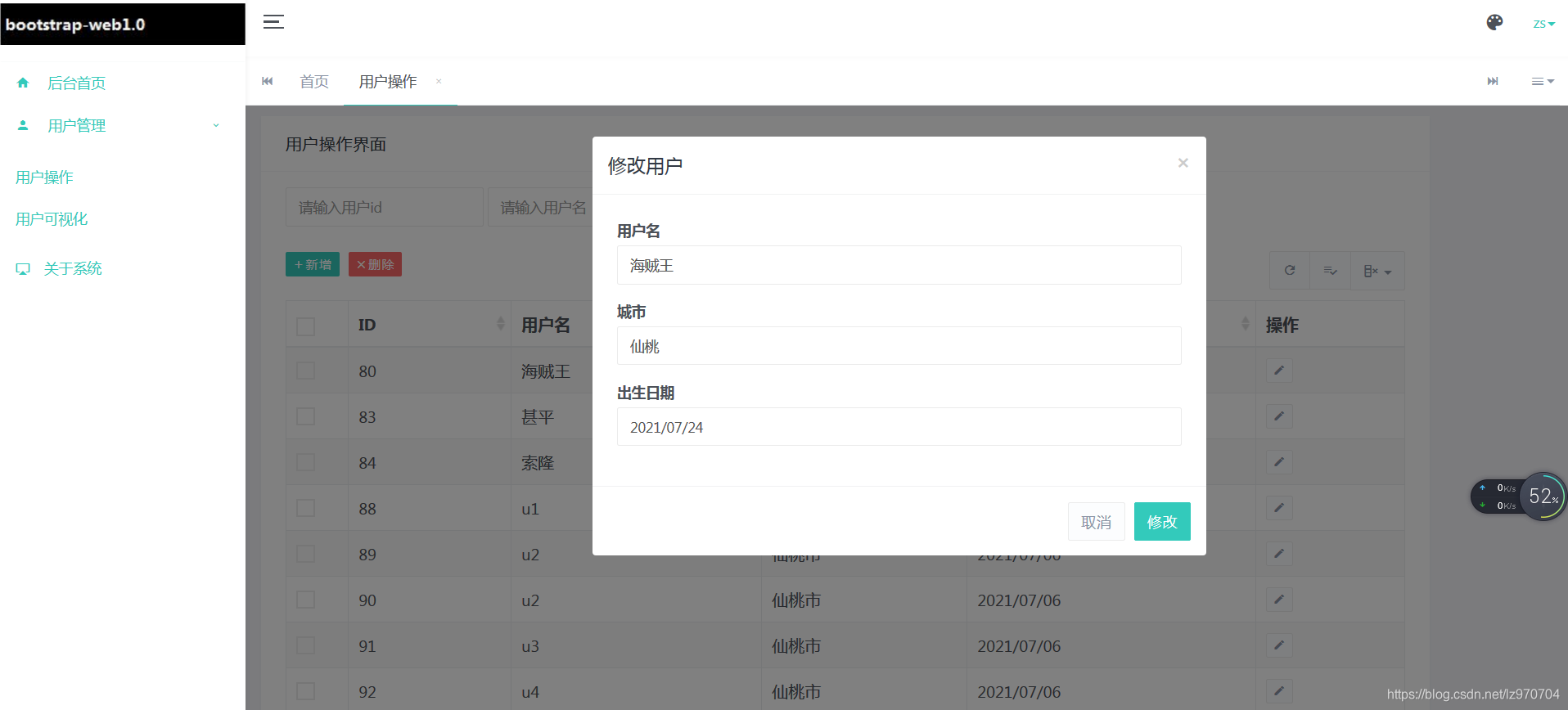Check the box for row ID 92

pos(306,691)
